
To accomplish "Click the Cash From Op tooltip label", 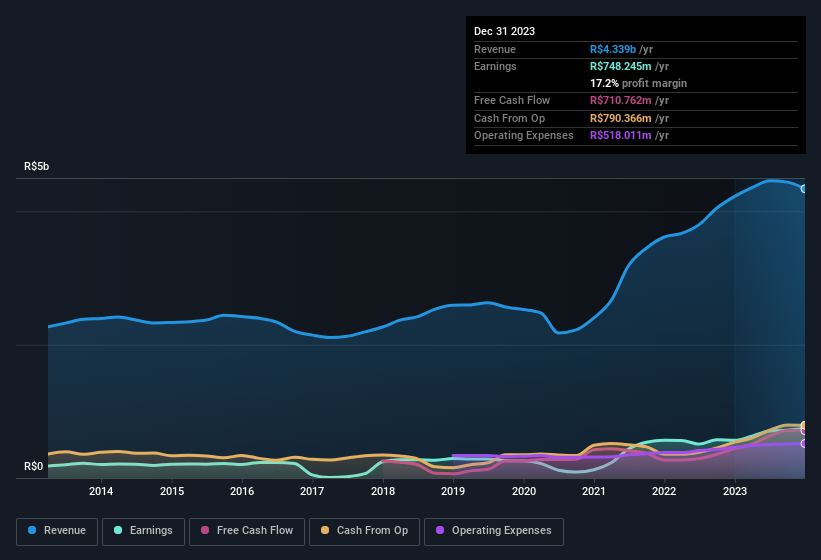I will click(509, 118).
